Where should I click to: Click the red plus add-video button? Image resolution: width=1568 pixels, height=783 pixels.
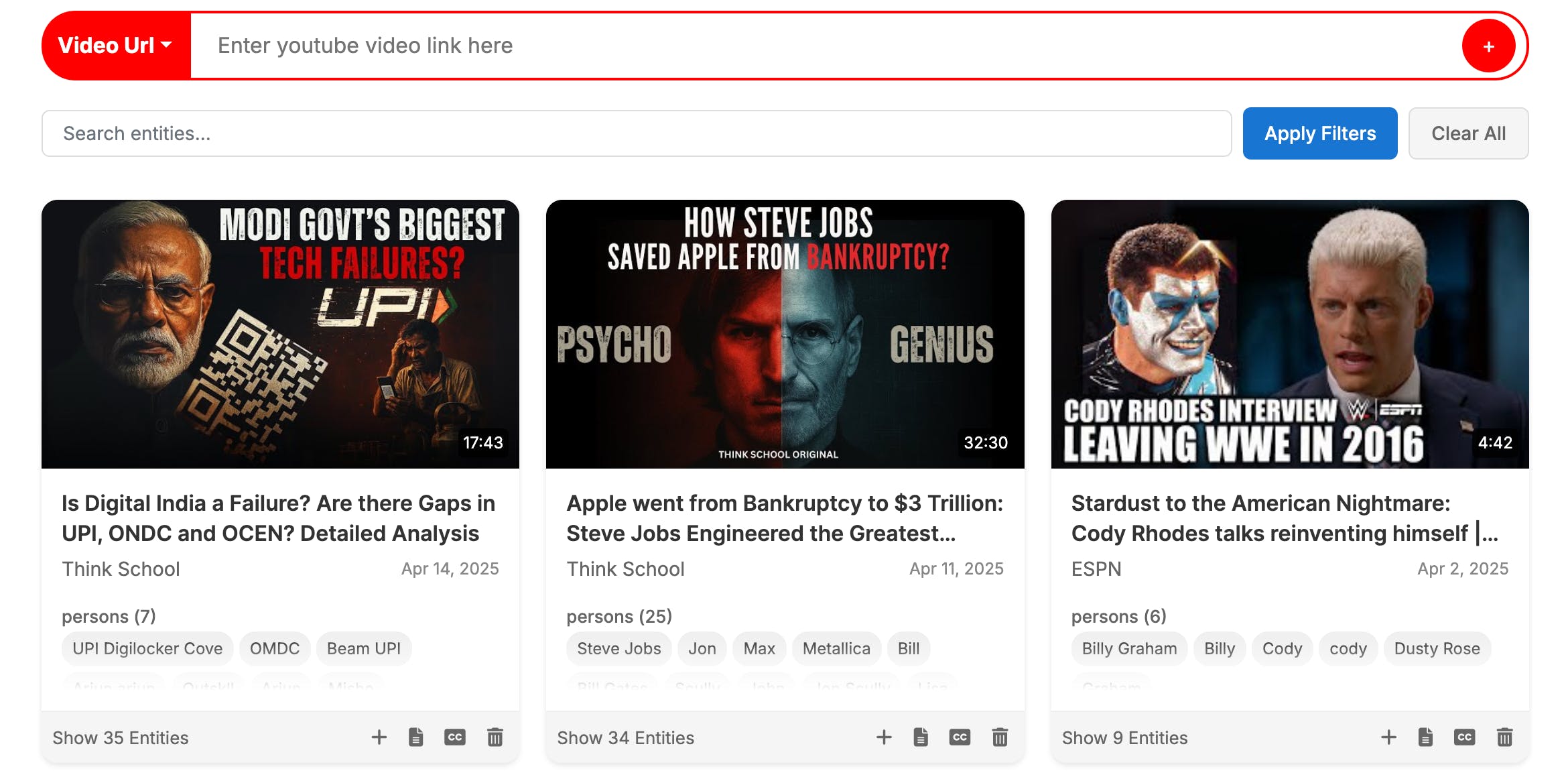1488,46
